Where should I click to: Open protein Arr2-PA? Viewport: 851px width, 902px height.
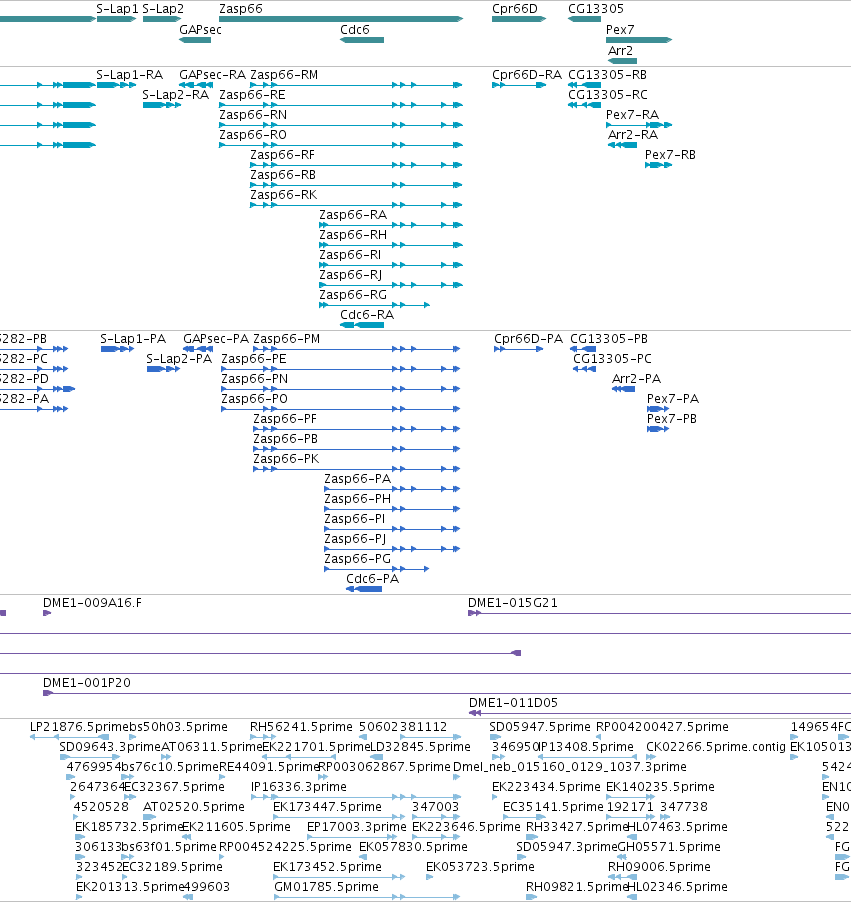[x=623, y=389]
